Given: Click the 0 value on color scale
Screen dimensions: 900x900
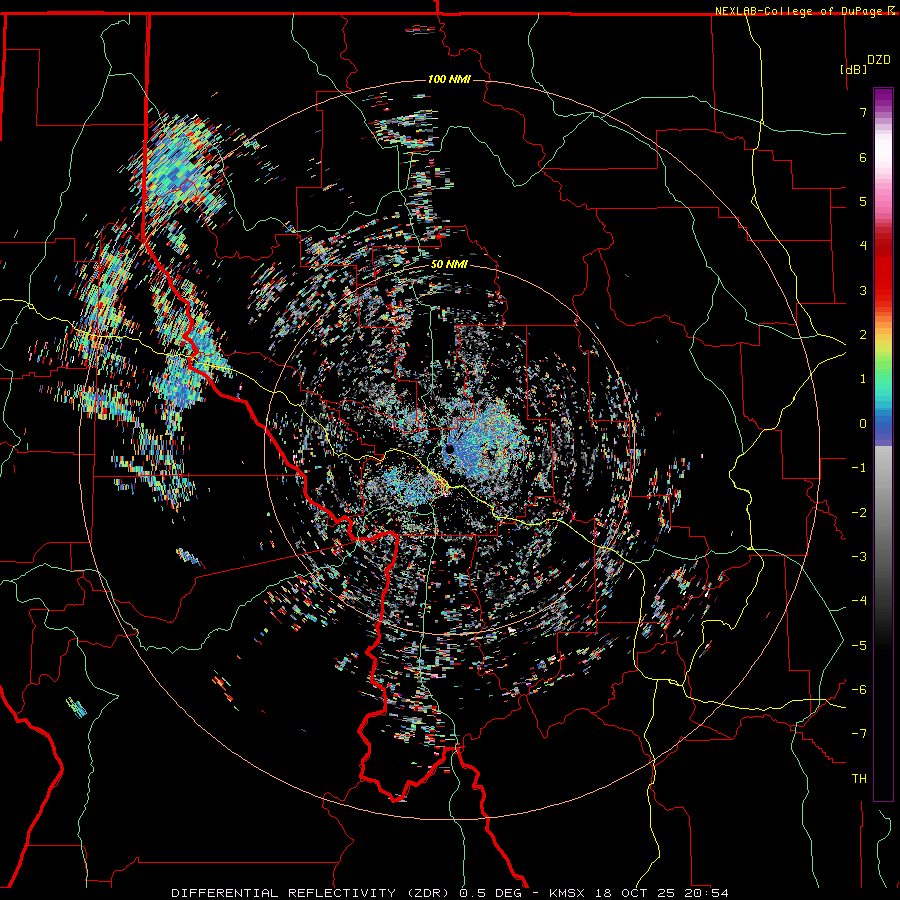Looking at the screenshot, I should tap(863, 424).
